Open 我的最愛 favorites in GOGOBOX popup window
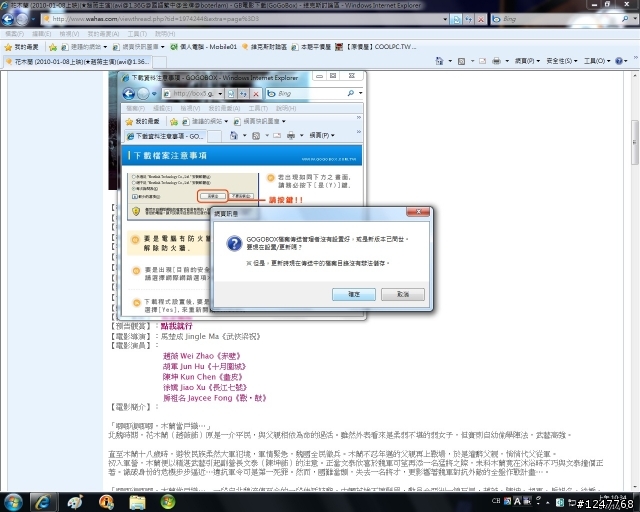This screenshot has width=640, height=512. [142, 121]
